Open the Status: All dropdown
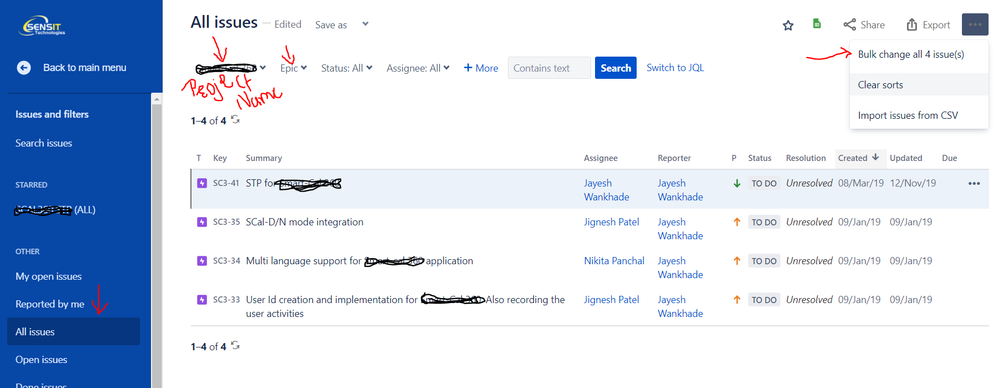The height and width of the screenshot is (388, 998). pos(346,68)
